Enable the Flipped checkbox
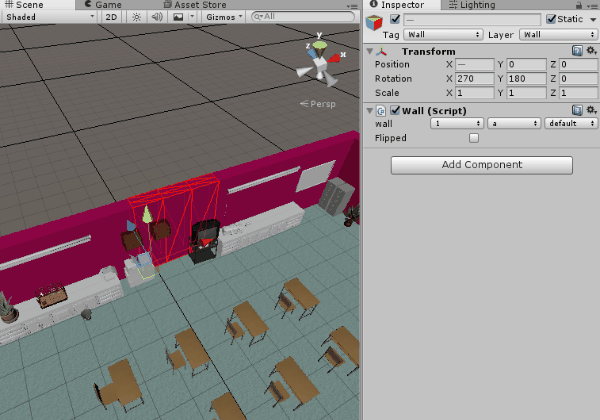Viewport: 600px width, 420px height. coord(474,138)
